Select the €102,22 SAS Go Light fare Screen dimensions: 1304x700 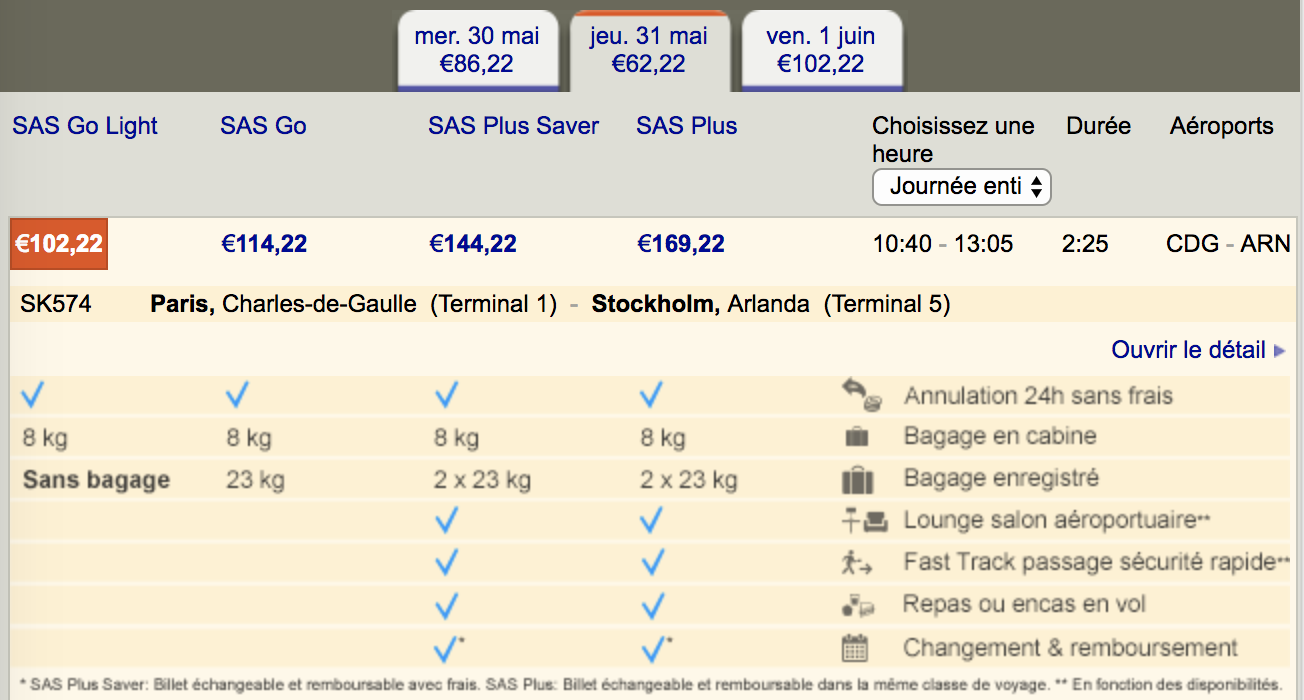[x=59, y=244]
